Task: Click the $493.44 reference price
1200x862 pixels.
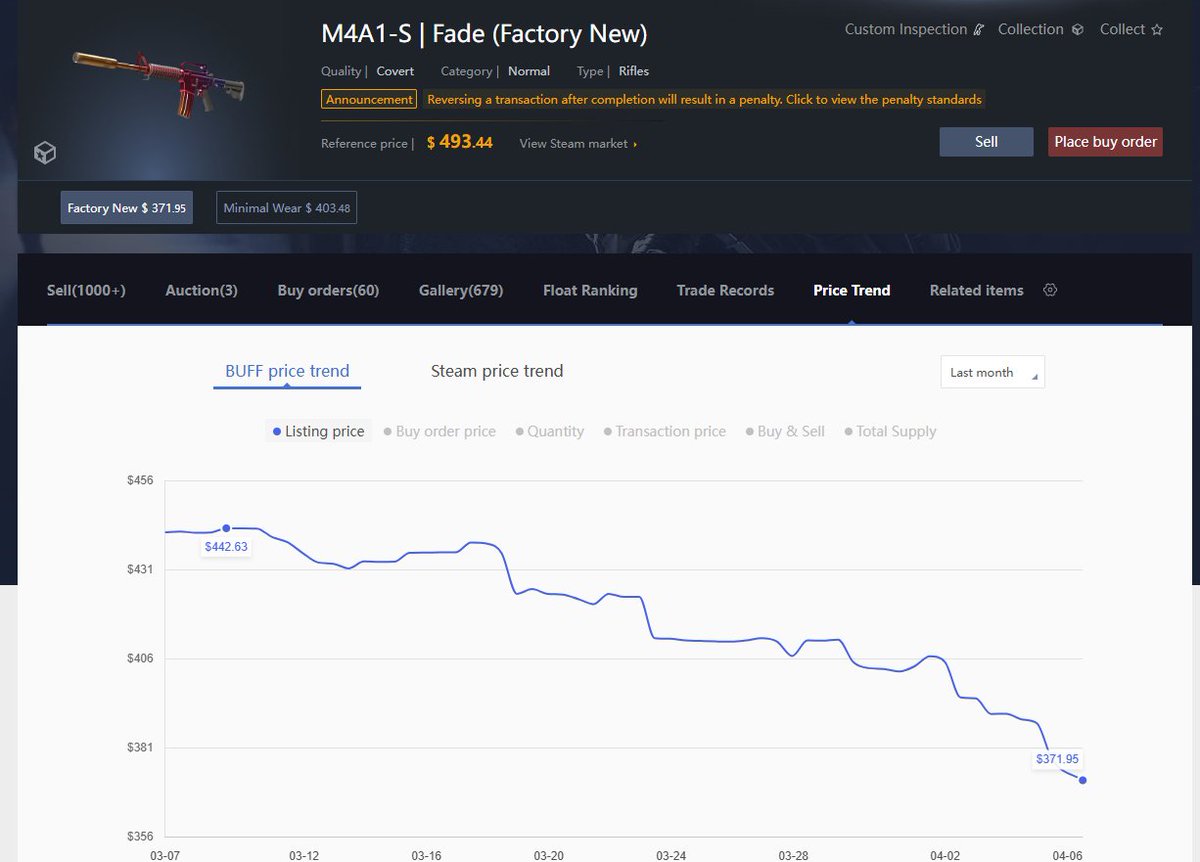Action: click(459, 142)
